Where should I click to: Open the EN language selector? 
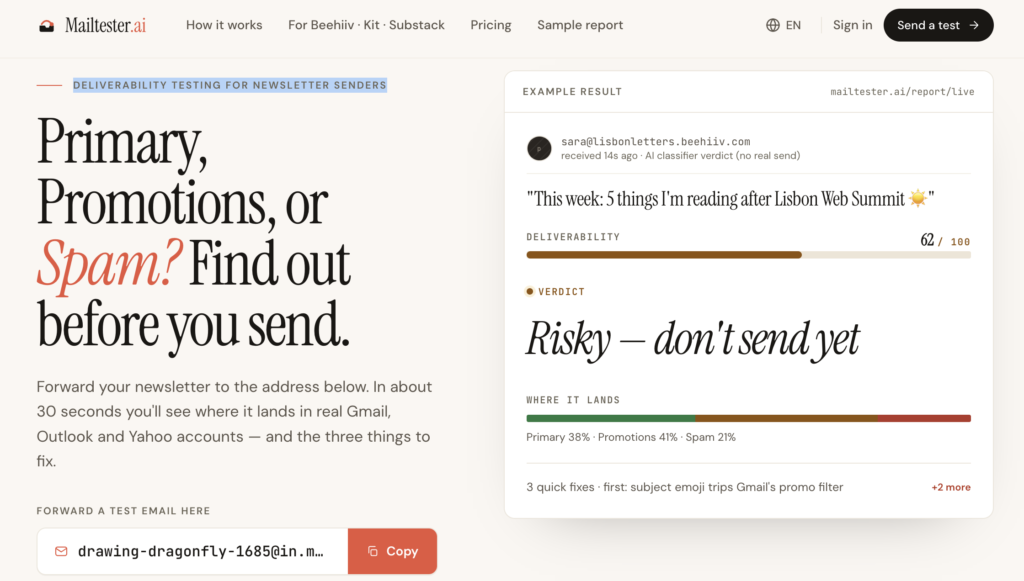coord(784,25)
